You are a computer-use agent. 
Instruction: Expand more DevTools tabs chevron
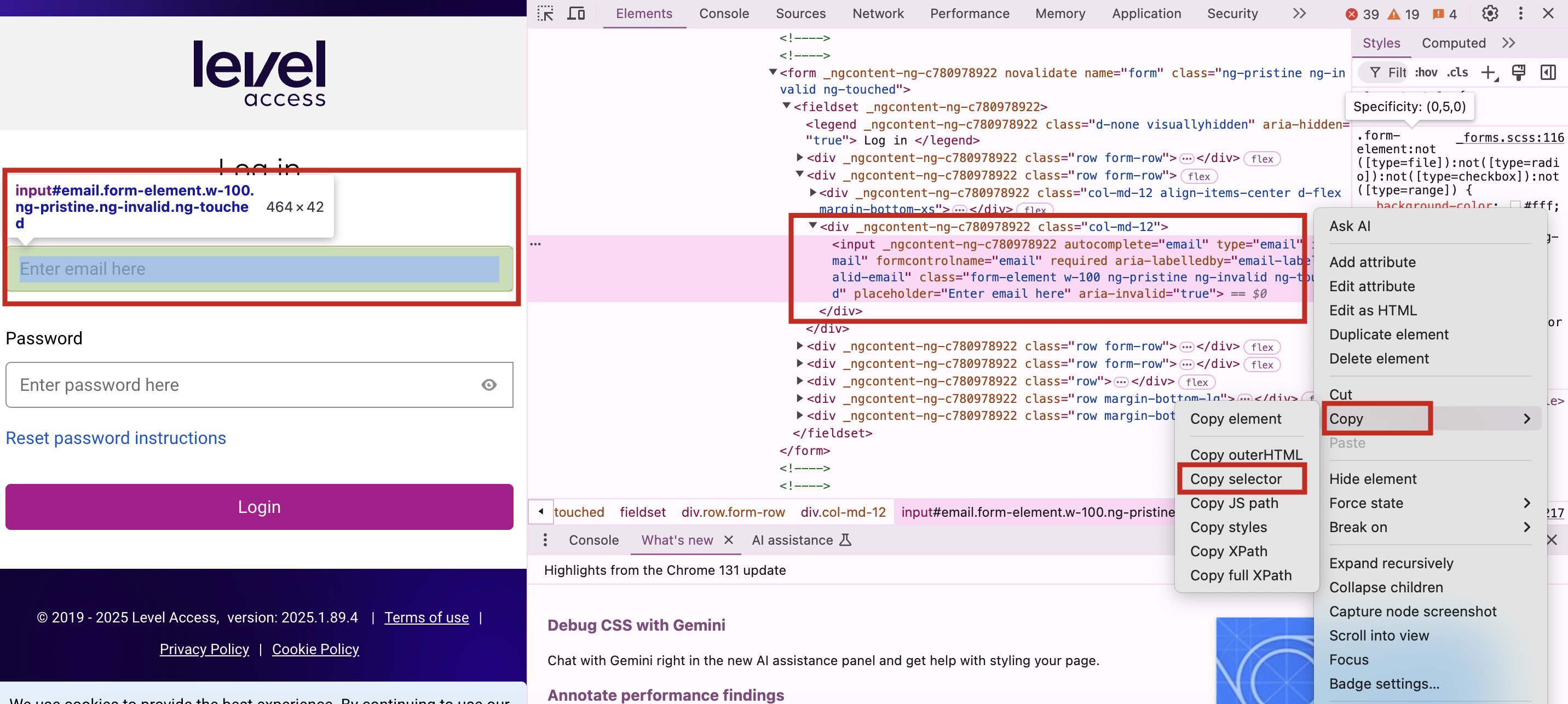pos(1299,13)
